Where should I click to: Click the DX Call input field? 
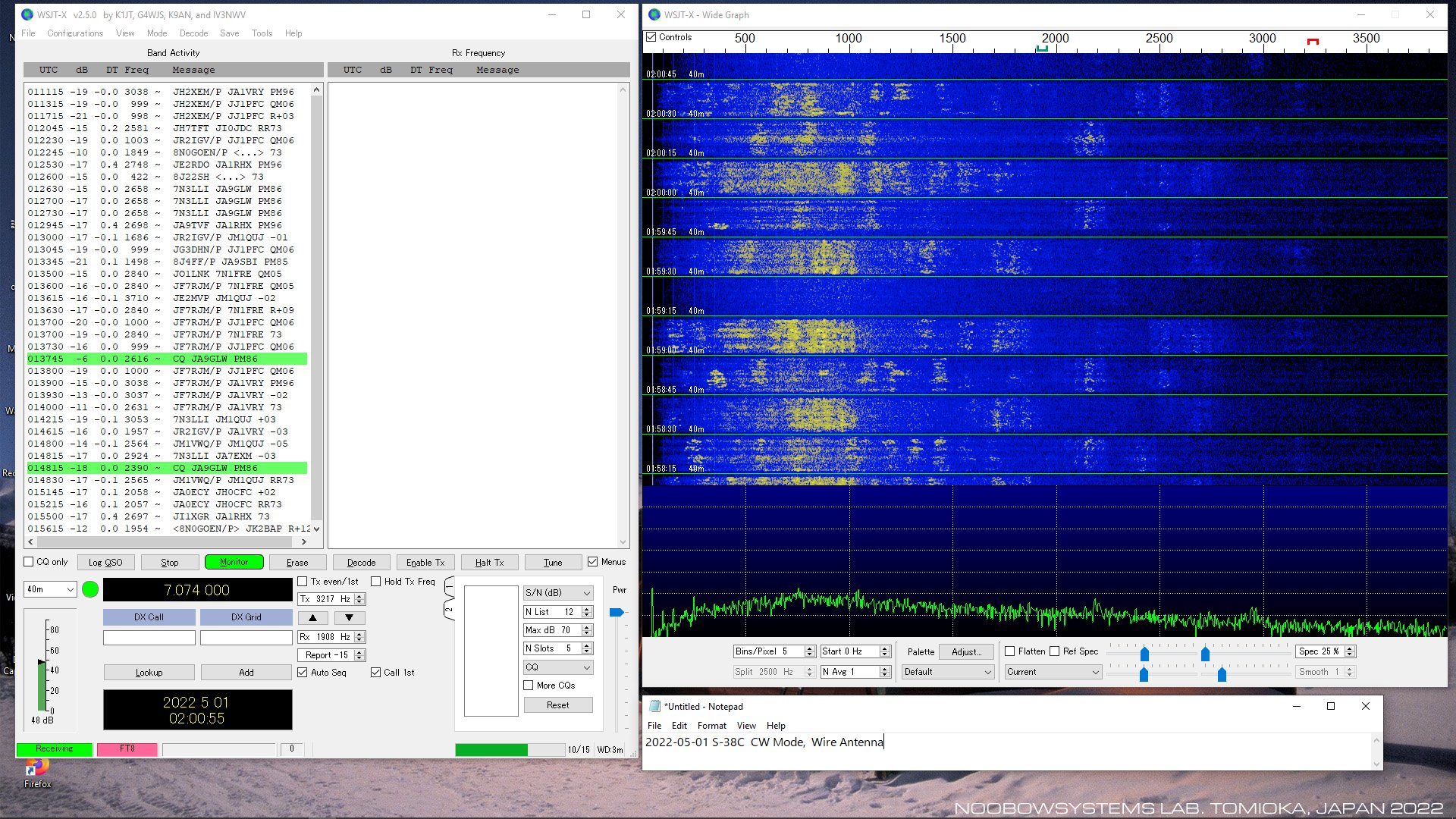point(149,638)
